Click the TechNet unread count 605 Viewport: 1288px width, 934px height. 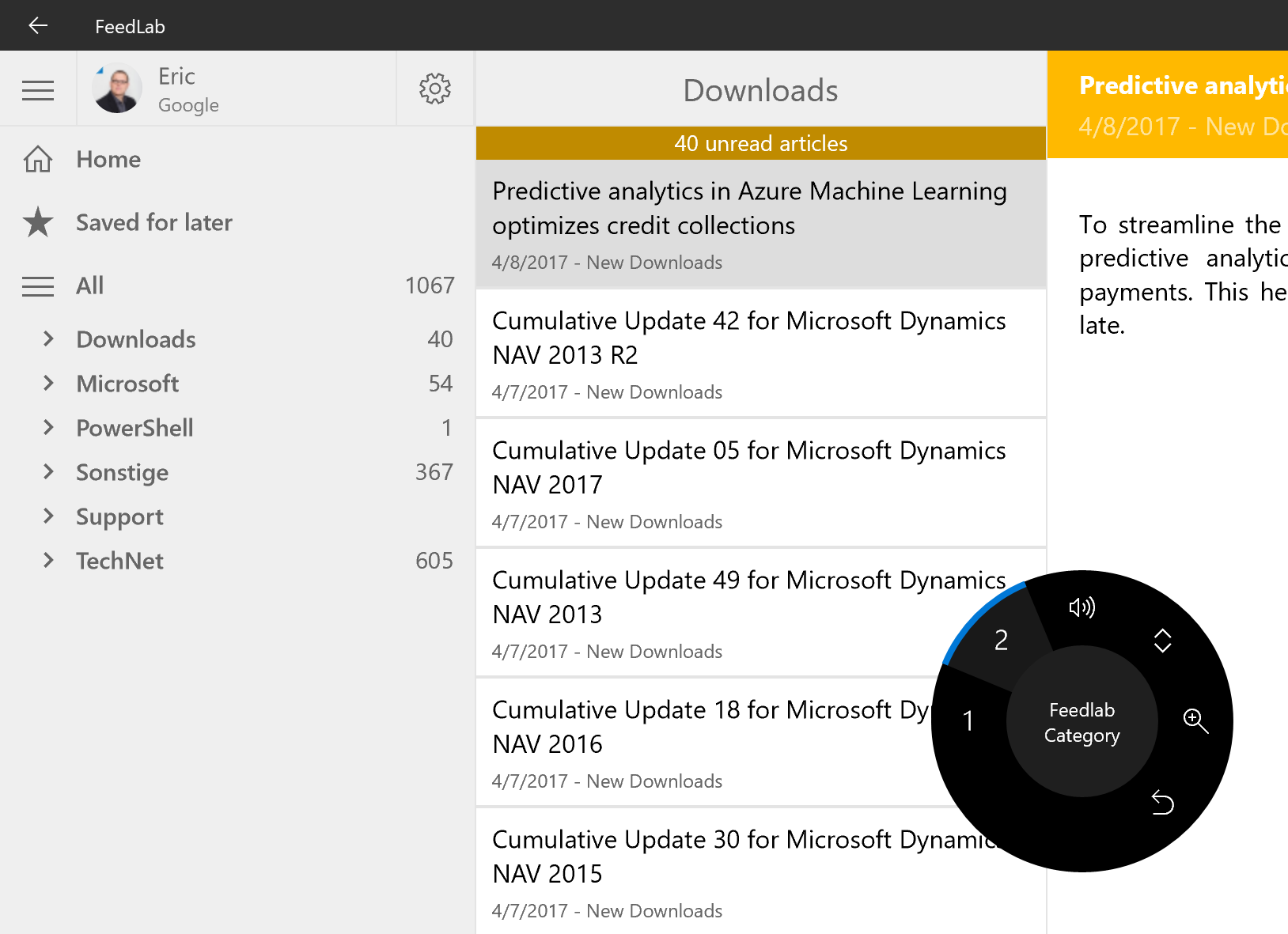pyautogui.click(x=434, y=561)
